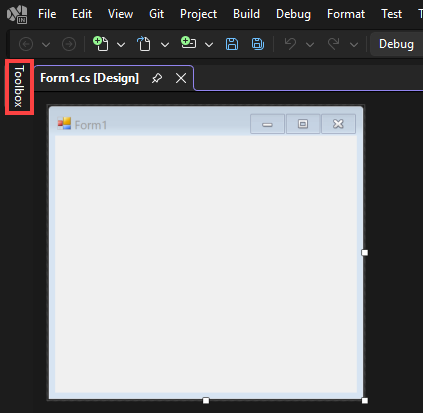Open the Build menu
423x413 pixels.
pos(246,14)
